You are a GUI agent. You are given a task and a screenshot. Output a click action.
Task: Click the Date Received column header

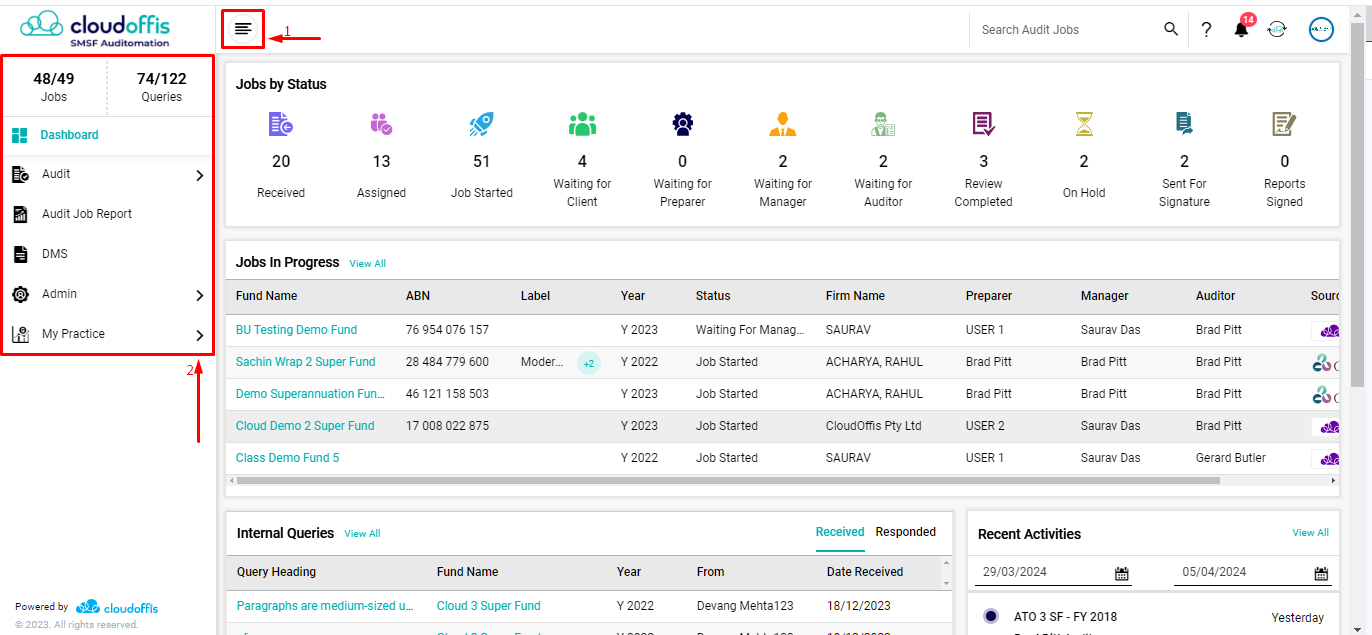(865, 572)
